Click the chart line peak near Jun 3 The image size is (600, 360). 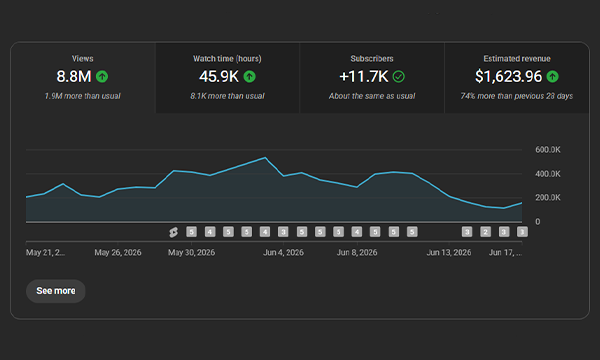[265, 158]
